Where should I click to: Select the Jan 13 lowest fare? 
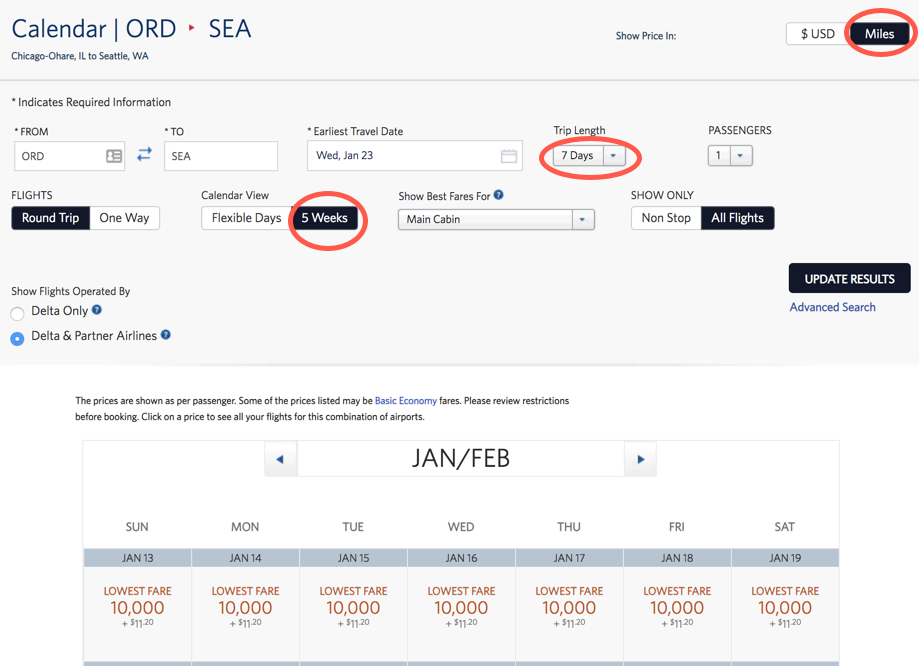pos(137,607)
